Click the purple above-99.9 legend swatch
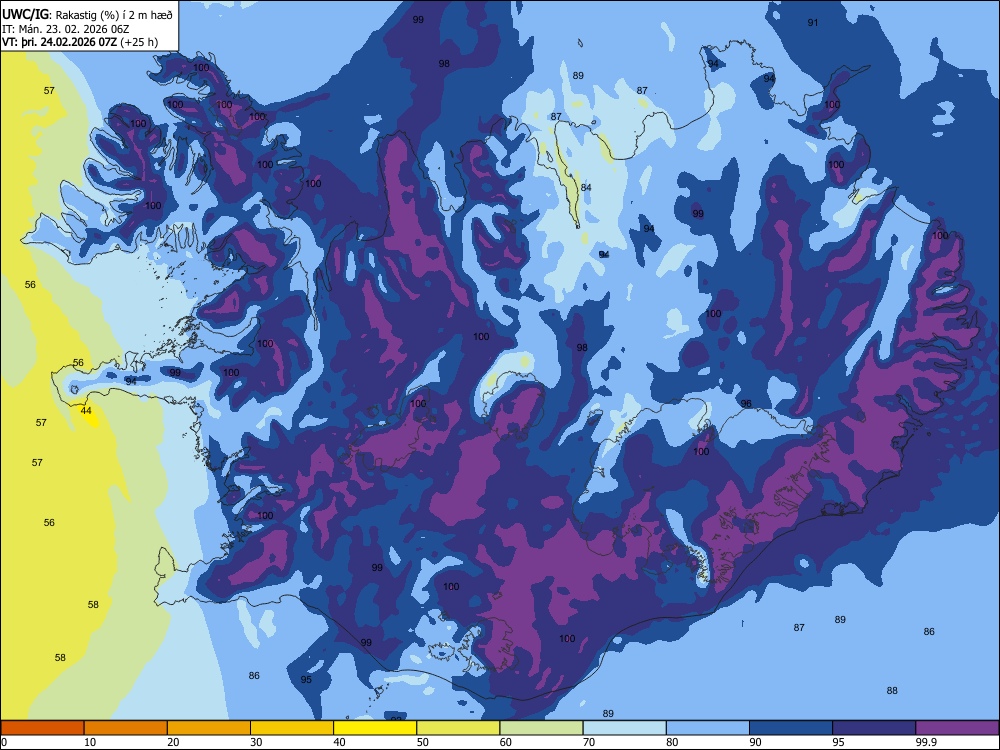 (x=957, y=728)
